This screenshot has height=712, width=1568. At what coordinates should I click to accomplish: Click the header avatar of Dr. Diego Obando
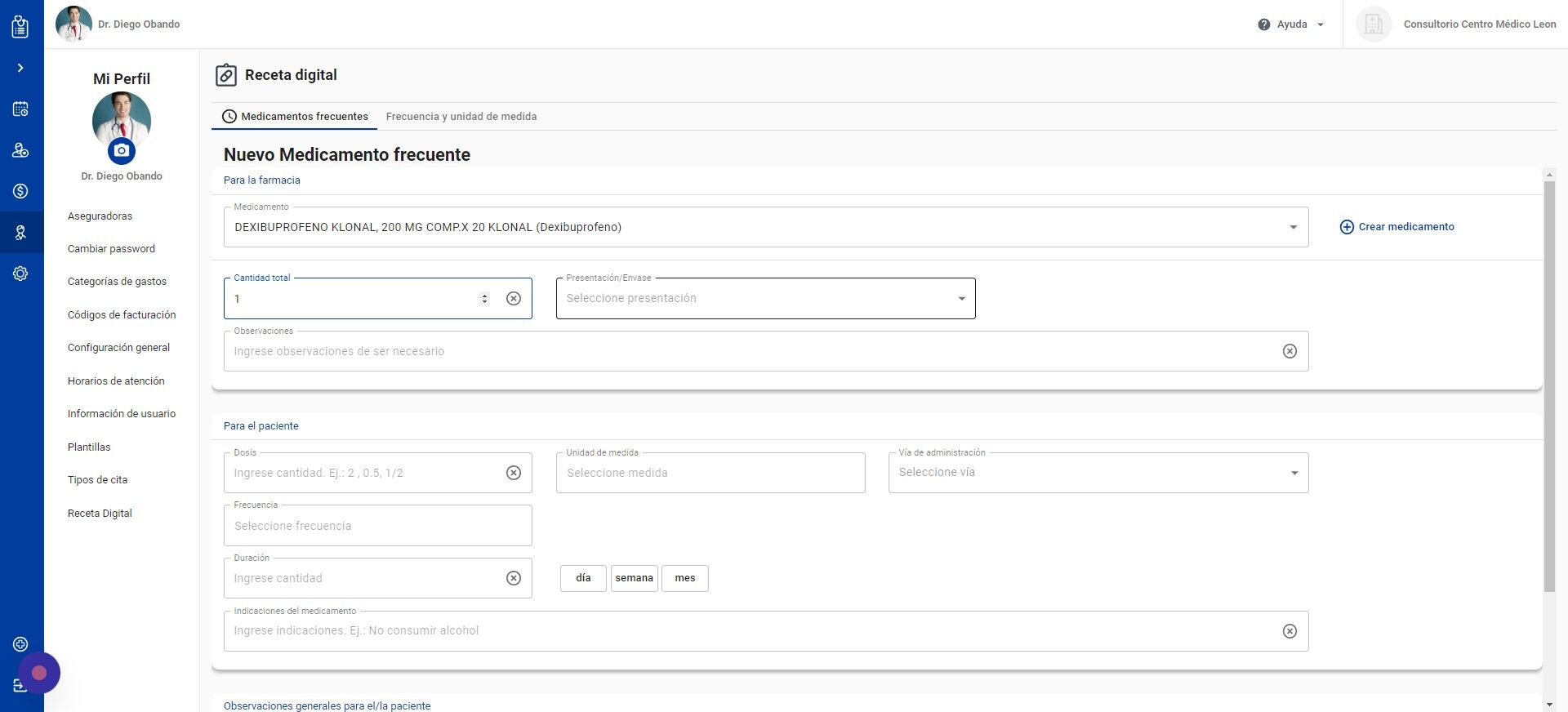coord(73,24)
